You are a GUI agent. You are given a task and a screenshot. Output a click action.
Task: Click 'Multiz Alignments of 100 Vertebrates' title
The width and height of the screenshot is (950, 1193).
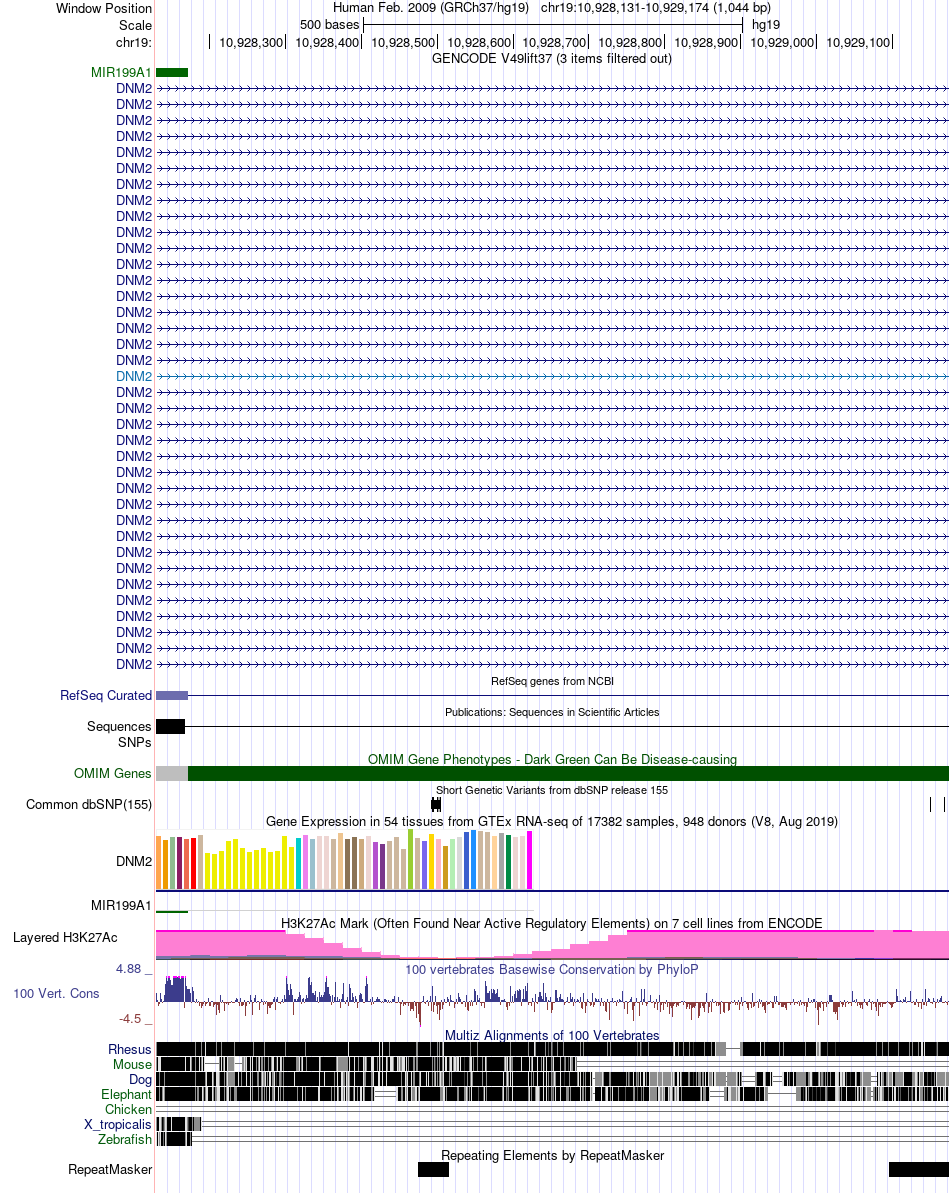pos(552,1036)
